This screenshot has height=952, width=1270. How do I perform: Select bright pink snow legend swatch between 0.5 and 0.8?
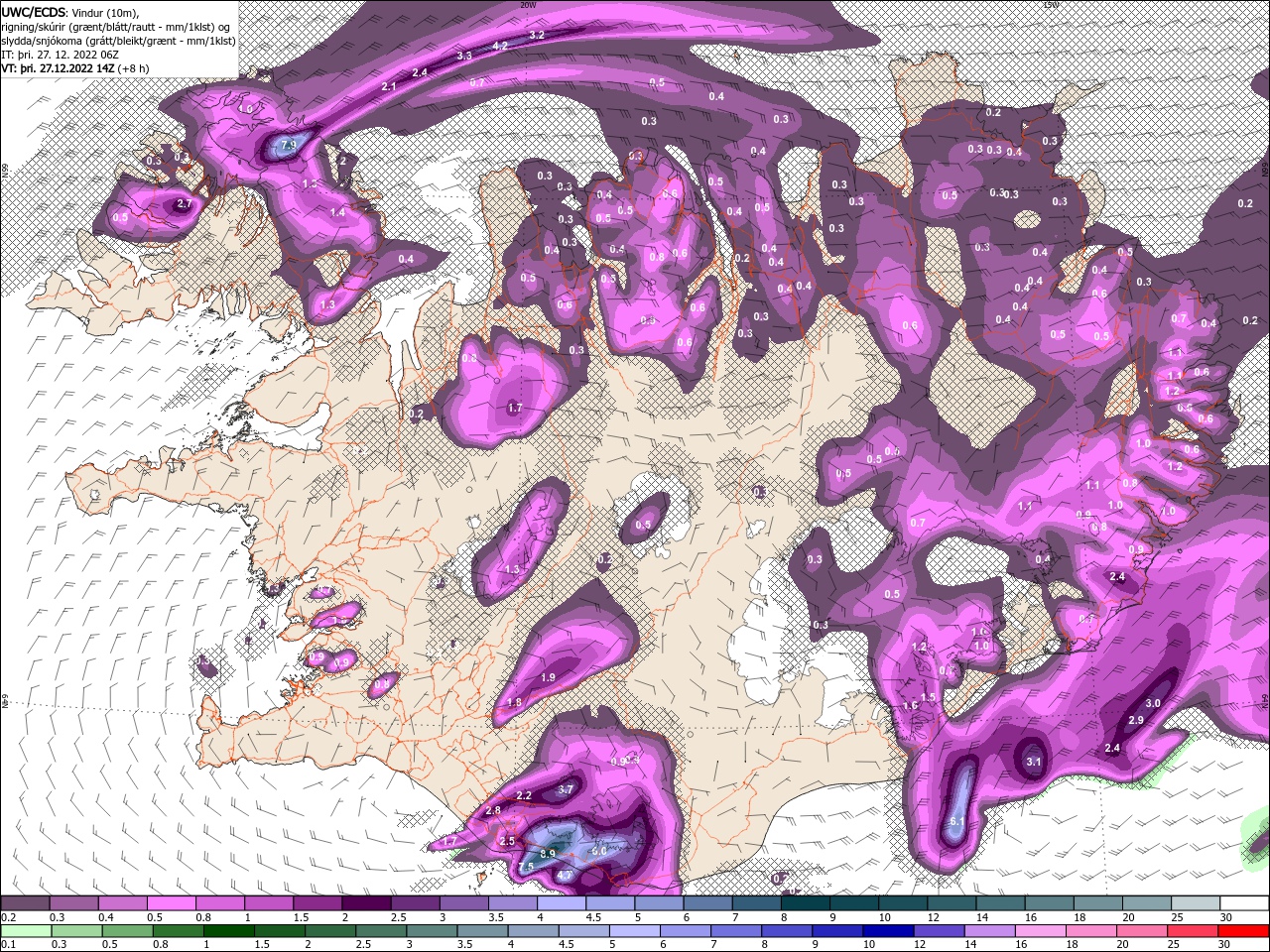coord(171,903)
